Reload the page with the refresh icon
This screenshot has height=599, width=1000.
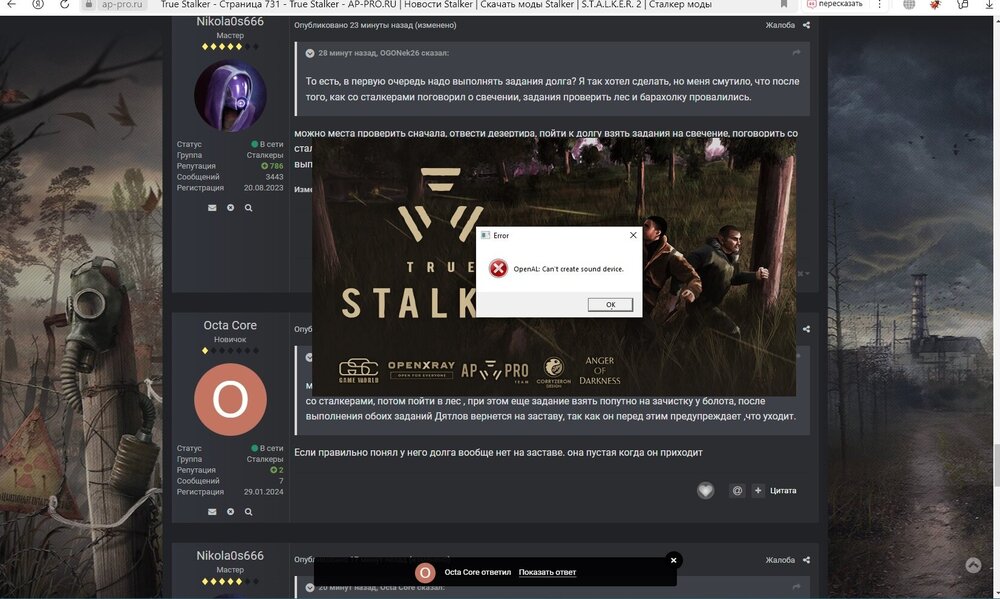64,4
